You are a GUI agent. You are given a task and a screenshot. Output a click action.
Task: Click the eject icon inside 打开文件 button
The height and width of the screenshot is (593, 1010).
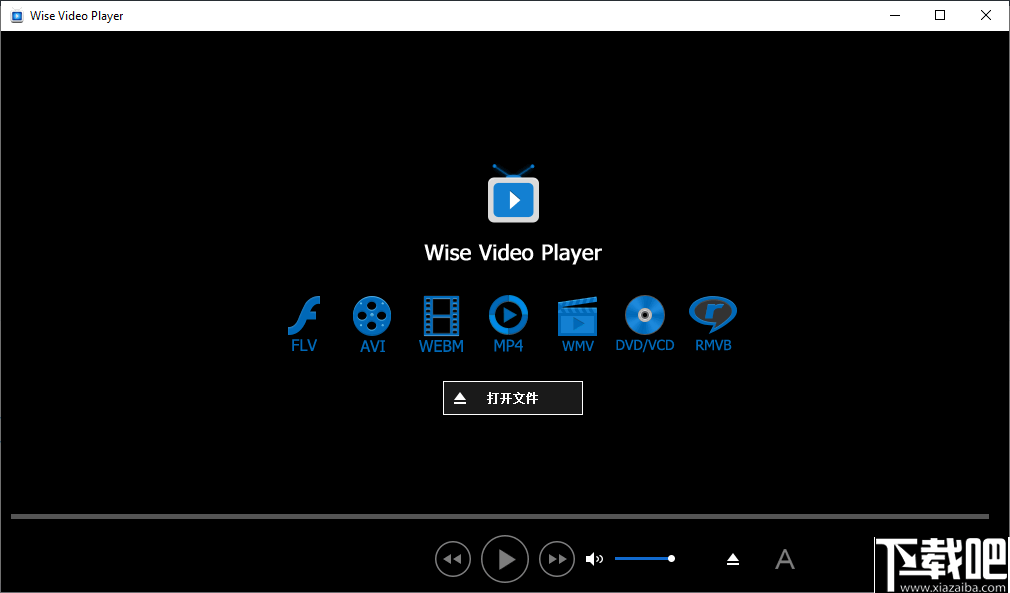click(462, 398)
